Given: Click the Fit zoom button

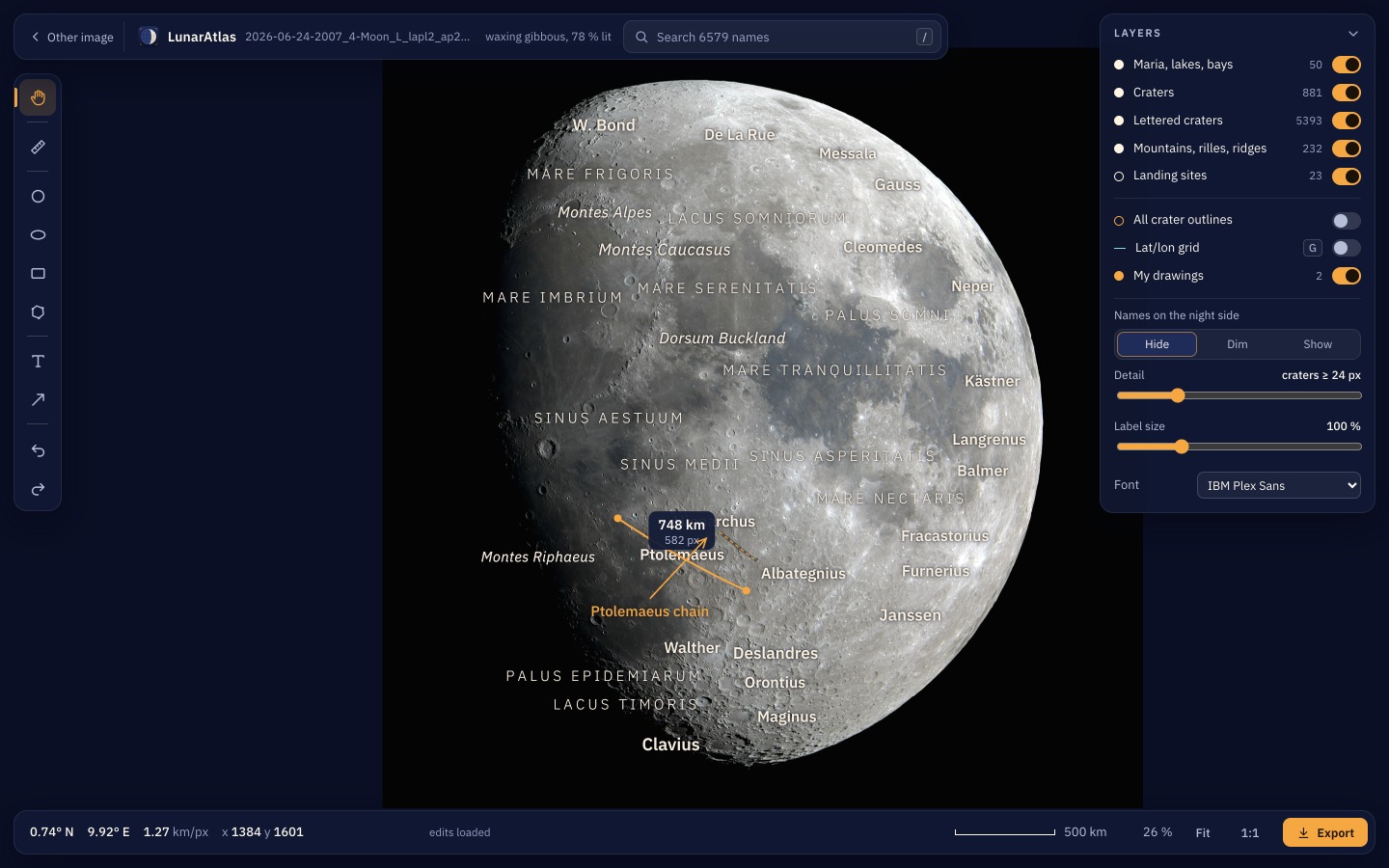Looking at the screenshot, I should pos(1203,832).
